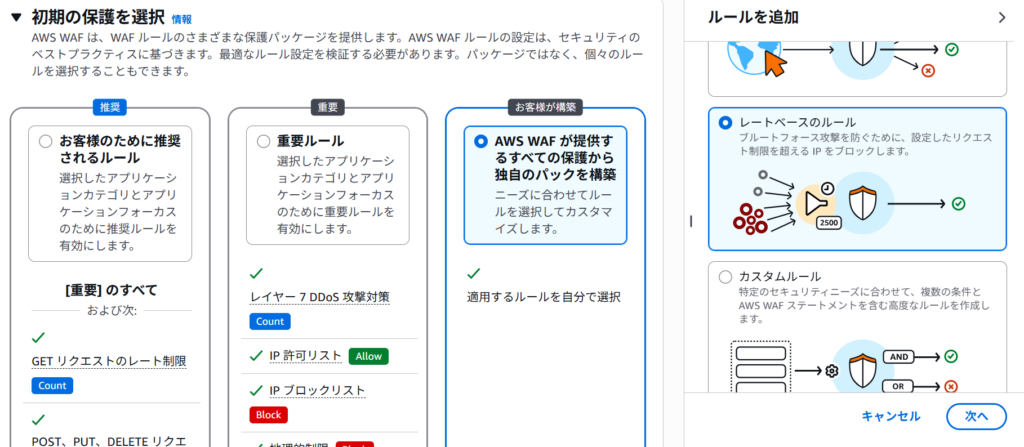The image size is (1024, 447).
Task: Click checkmark beside IP ブロックリスト
Action: [256, 391]
